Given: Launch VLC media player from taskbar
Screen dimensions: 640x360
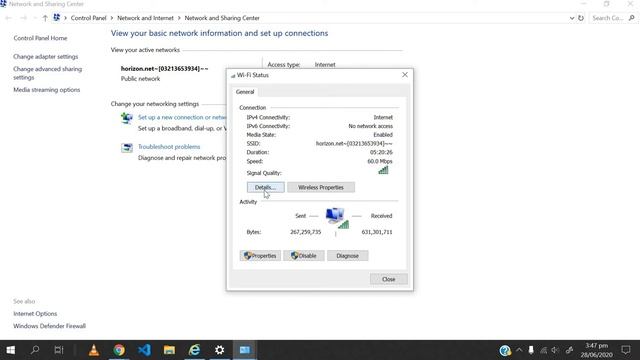Looking at the screenshot, I should coord(94,350).
